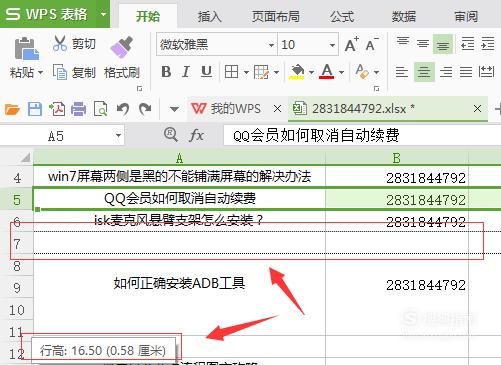The height and width of the screenshot is (365, 501).
Task: Apply yellow fill color bucket
Action: (297, 72)
